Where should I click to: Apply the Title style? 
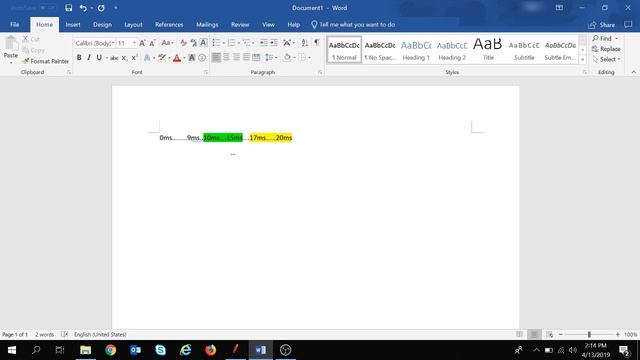pyautogui.click(x=488, y=50)
